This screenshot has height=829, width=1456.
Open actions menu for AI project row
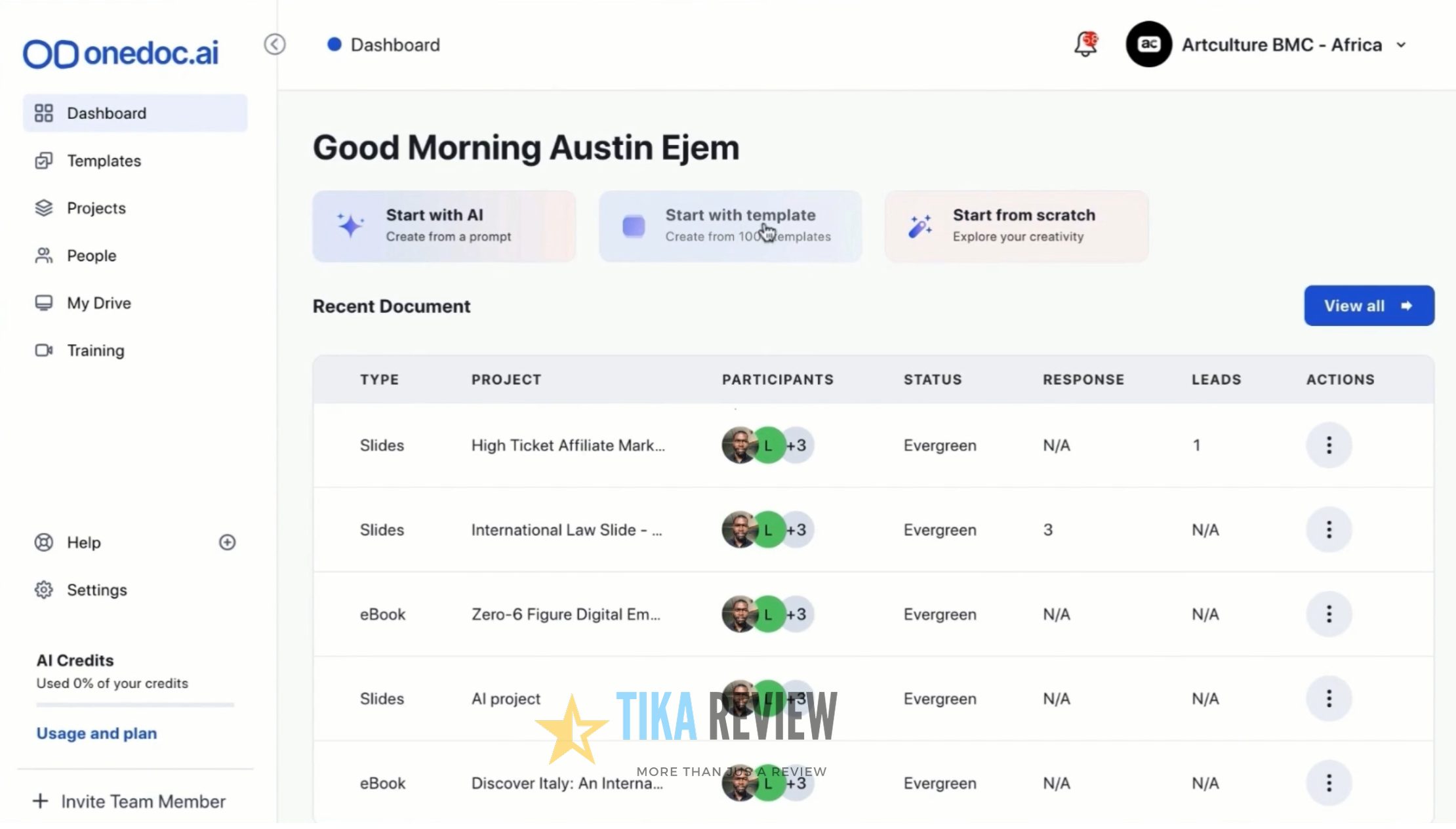[1329, 698]
